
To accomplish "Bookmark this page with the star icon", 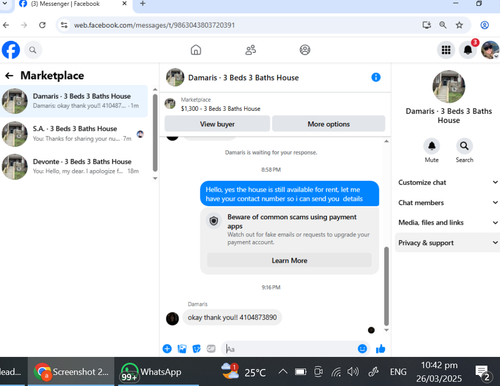I will point(459,25).
